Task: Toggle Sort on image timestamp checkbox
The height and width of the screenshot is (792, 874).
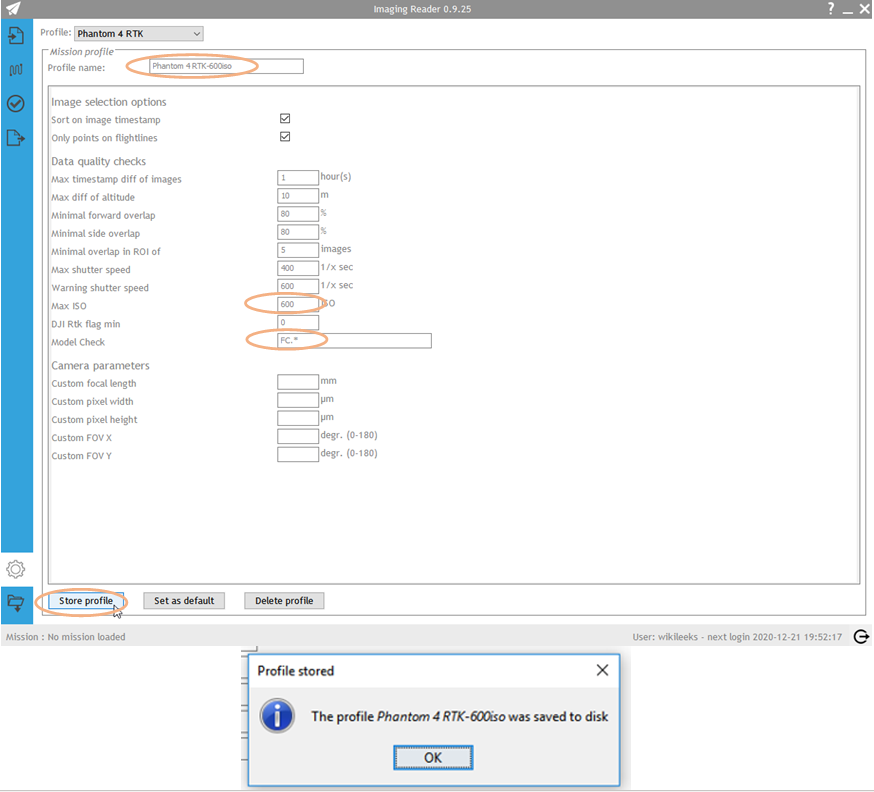Action: pos(285,118)
